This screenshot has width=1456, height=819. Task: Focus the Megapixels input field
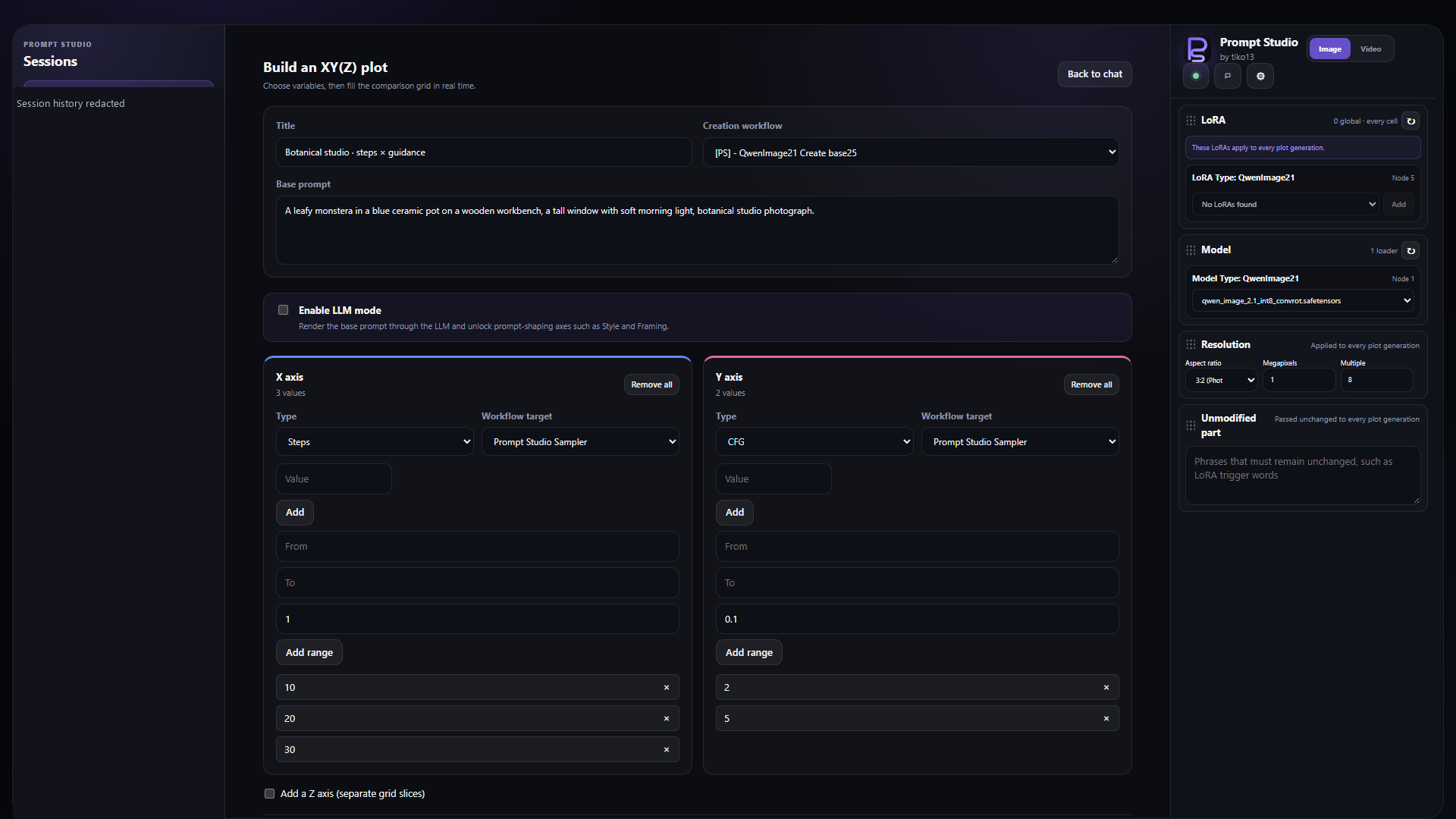coord(1298,381)
